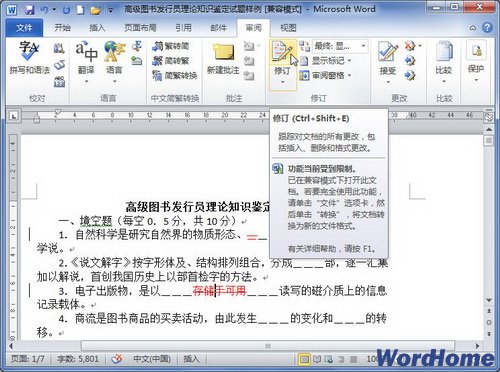Screen dimensions: 500x372
Task: Click the Undo arrow icon
Action: (x=45, y=10)
